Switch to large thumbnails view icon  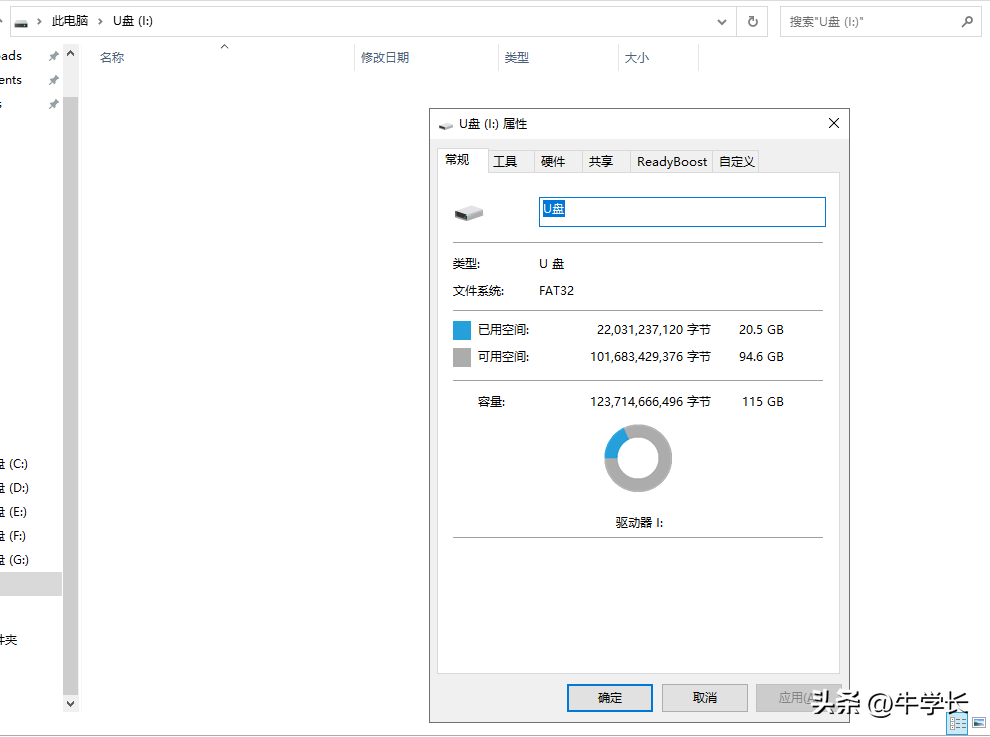coord(979,722)
